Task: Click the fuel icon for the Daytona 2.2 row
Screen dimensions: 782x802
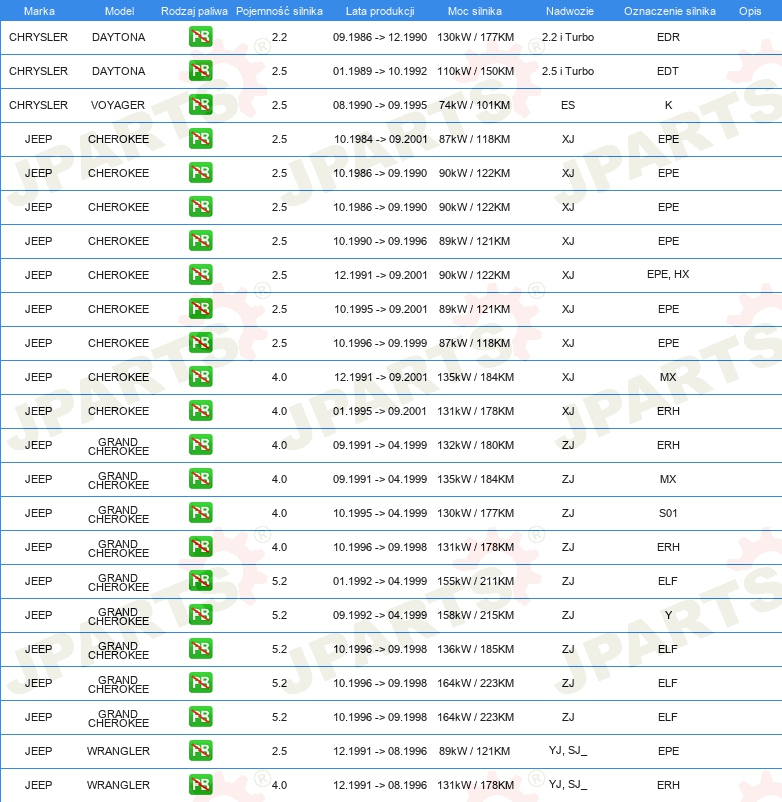Action: point(200,37)
